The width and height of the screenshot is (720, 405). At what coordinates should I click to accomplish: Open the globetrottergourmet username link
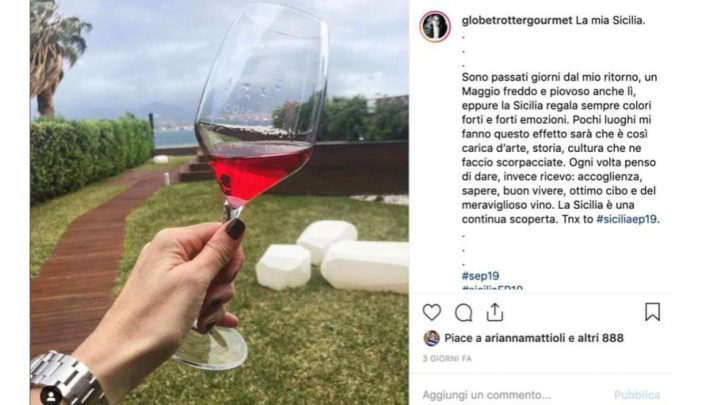517,20
